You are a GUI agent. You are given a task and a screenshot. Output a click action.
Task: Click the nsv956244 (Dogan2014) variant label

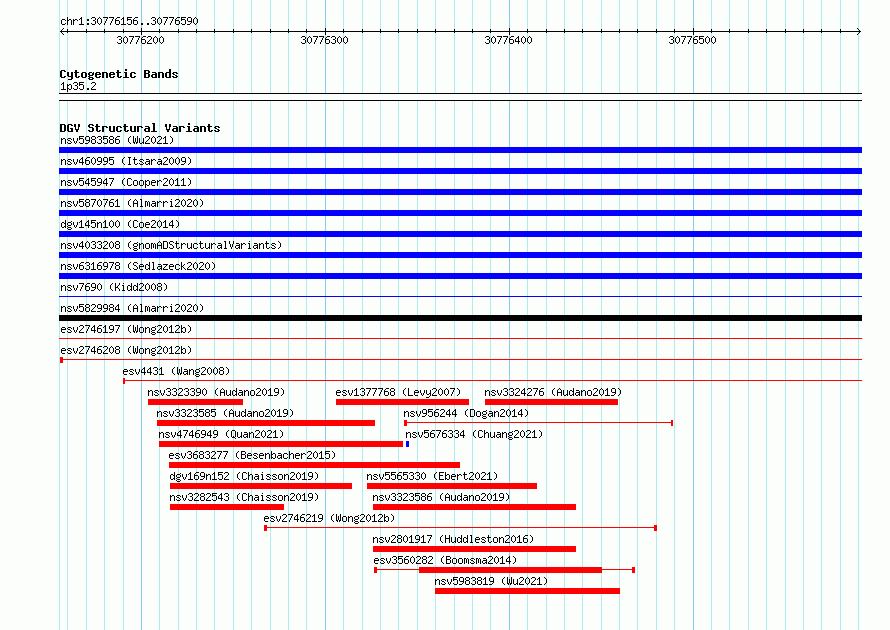click(466, 413)
